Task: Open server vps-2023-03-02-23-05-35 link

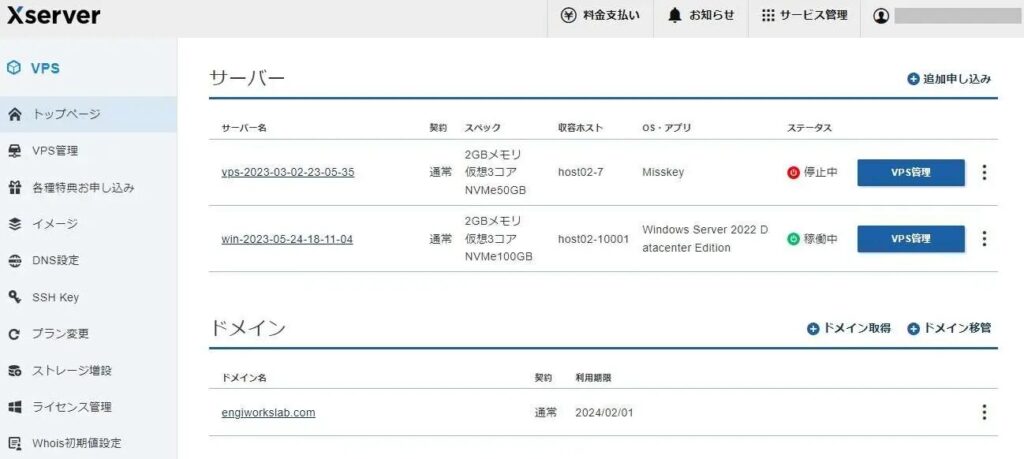Action: (288, 172)
